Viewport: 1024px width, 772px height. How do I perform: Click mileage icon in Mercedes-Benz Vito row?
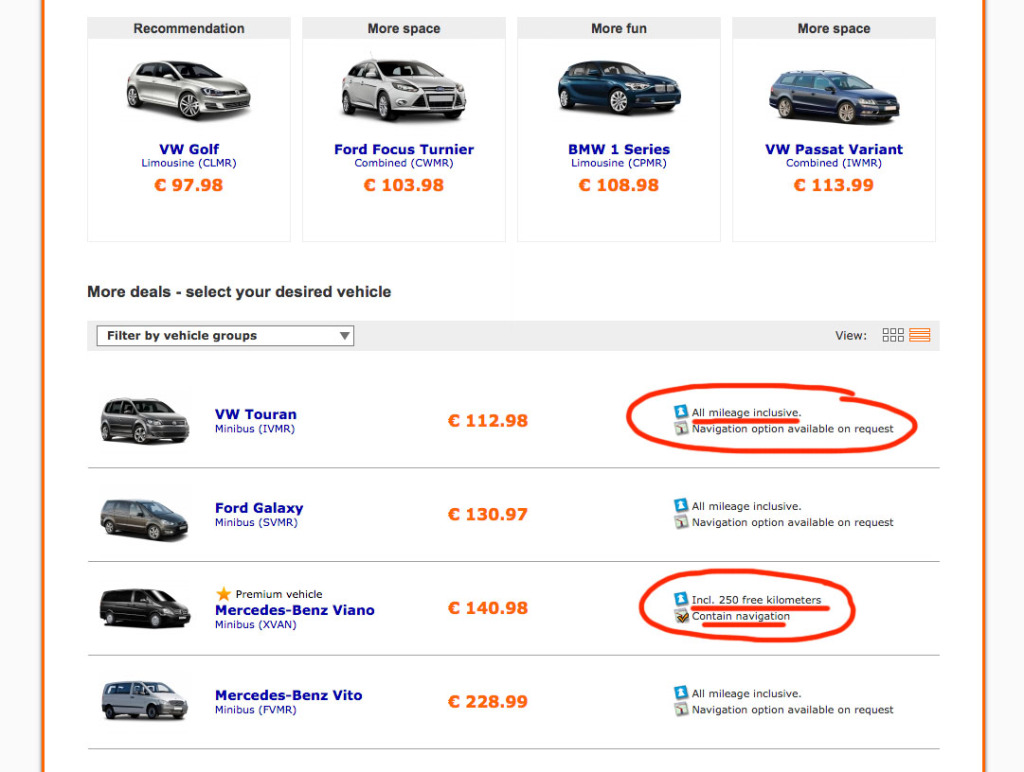click(681, 693)
